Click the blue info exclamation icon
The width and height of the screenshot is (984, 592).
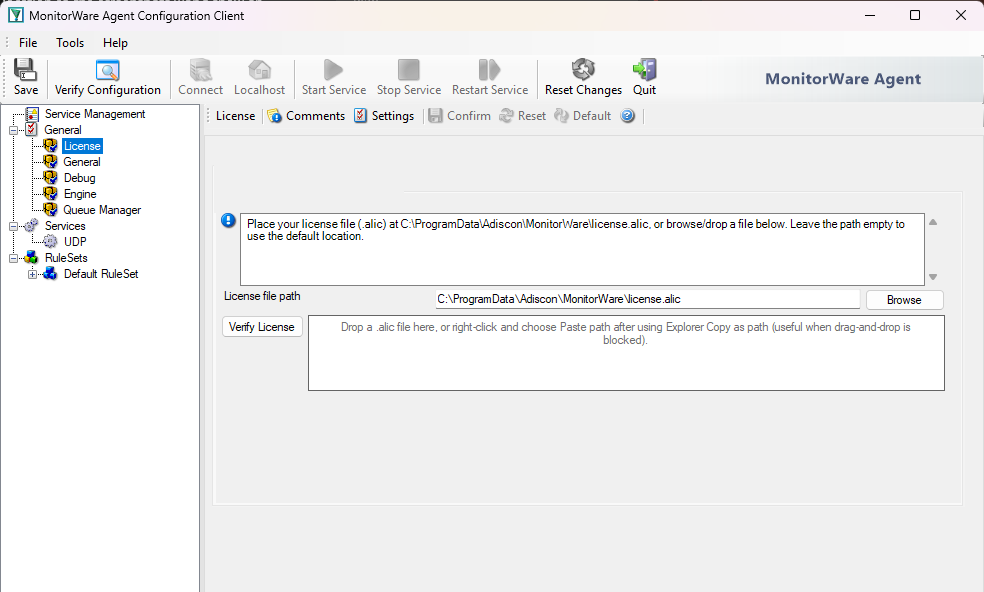[228, 220]
